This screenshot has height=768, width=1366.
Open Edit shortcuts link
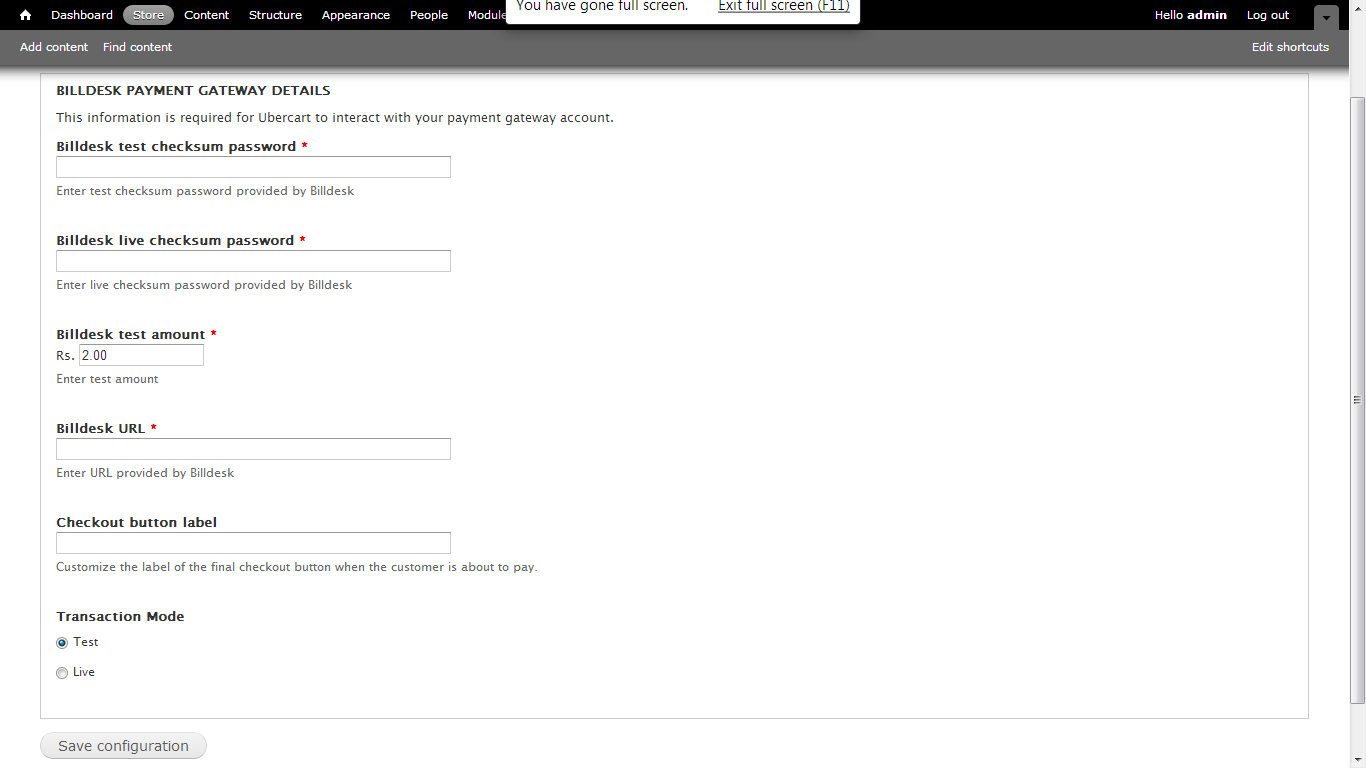(x=1290, y=47)
